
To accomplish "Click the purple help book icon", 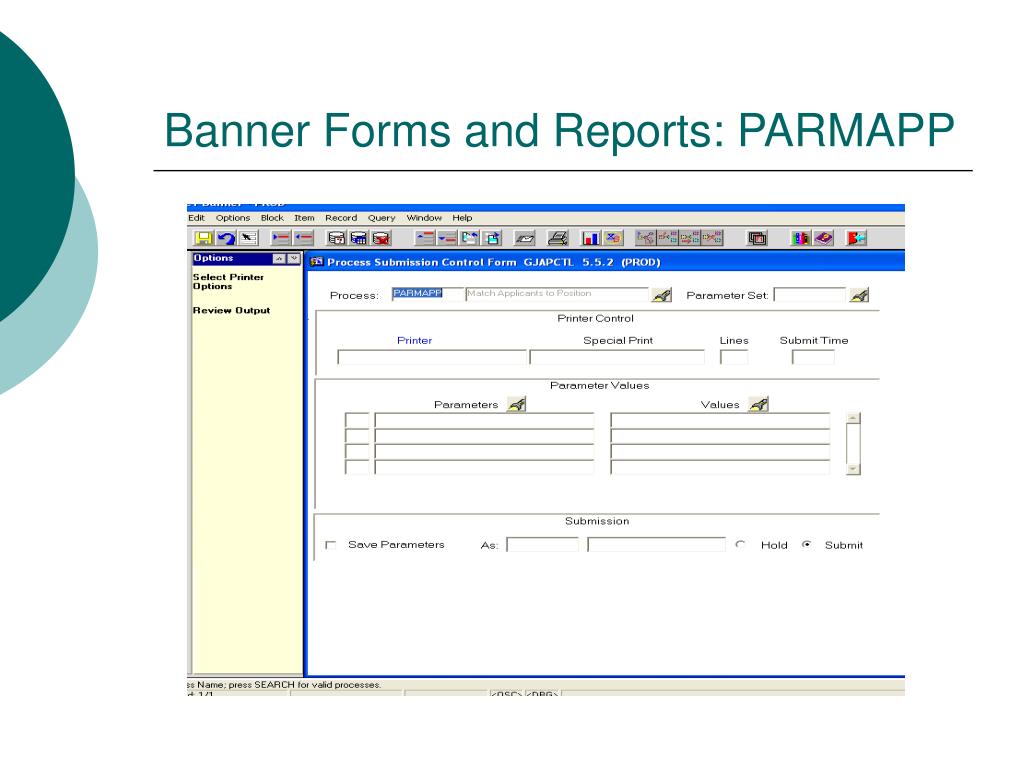I will 823,238.
